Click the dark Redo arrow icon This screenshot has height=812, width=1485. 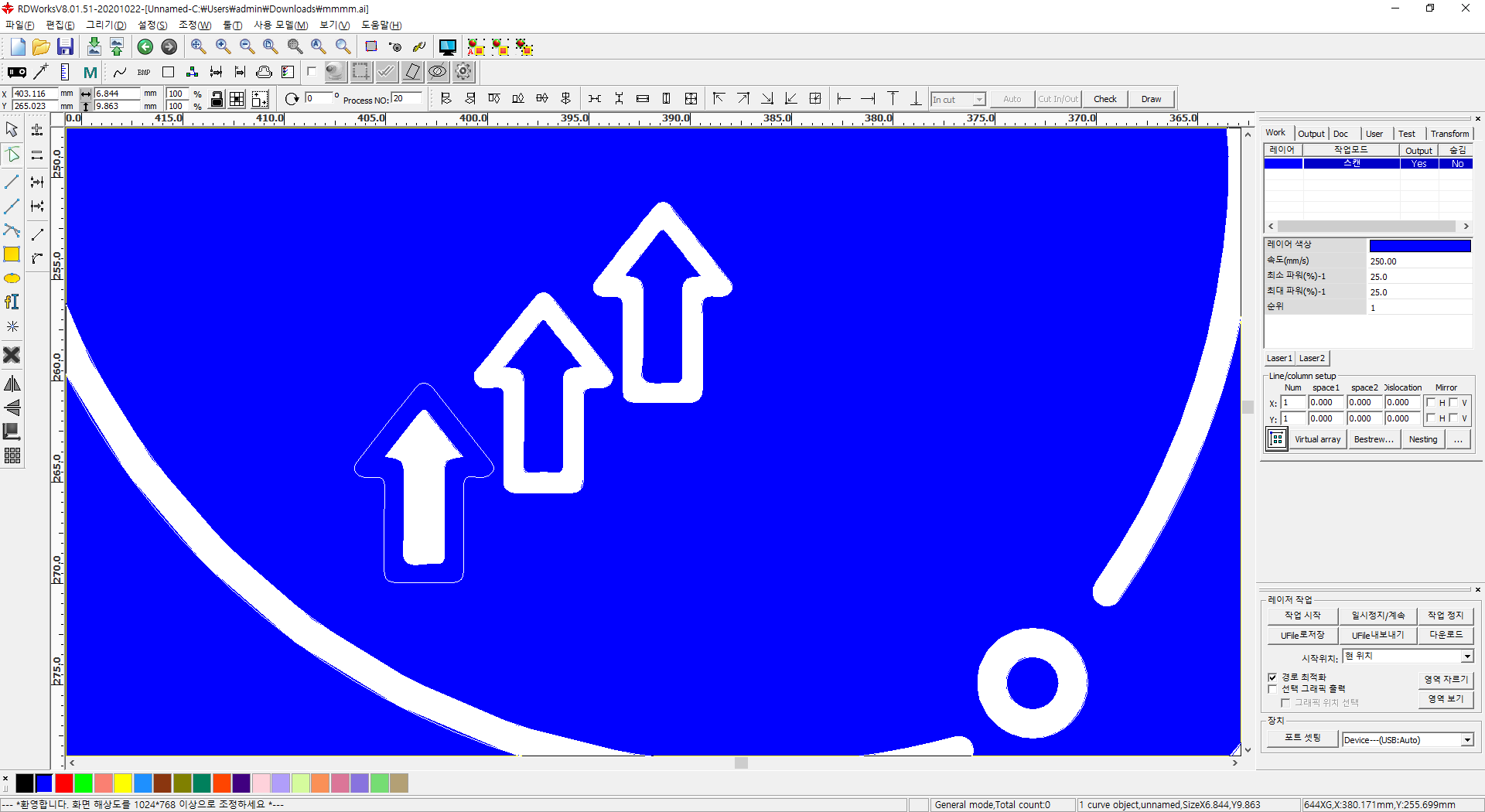coord(169,47)
